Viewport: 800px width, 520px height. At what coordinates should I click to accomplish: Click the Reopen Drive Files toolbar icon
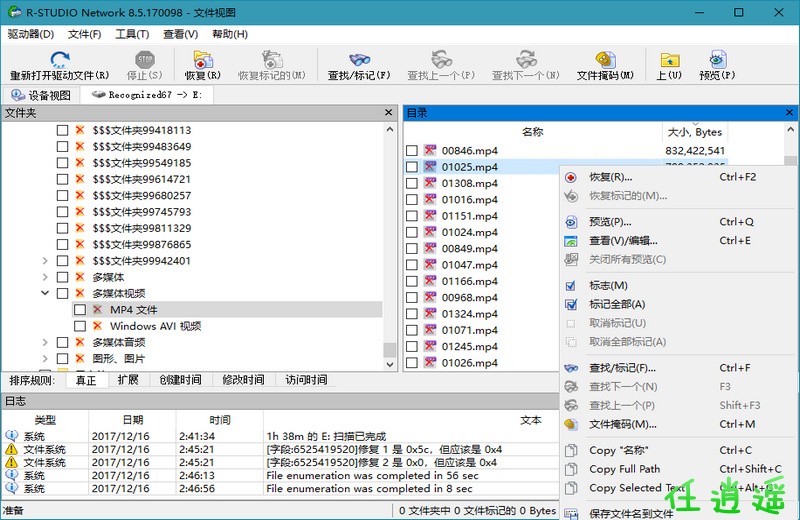click(x=60, y=59)
